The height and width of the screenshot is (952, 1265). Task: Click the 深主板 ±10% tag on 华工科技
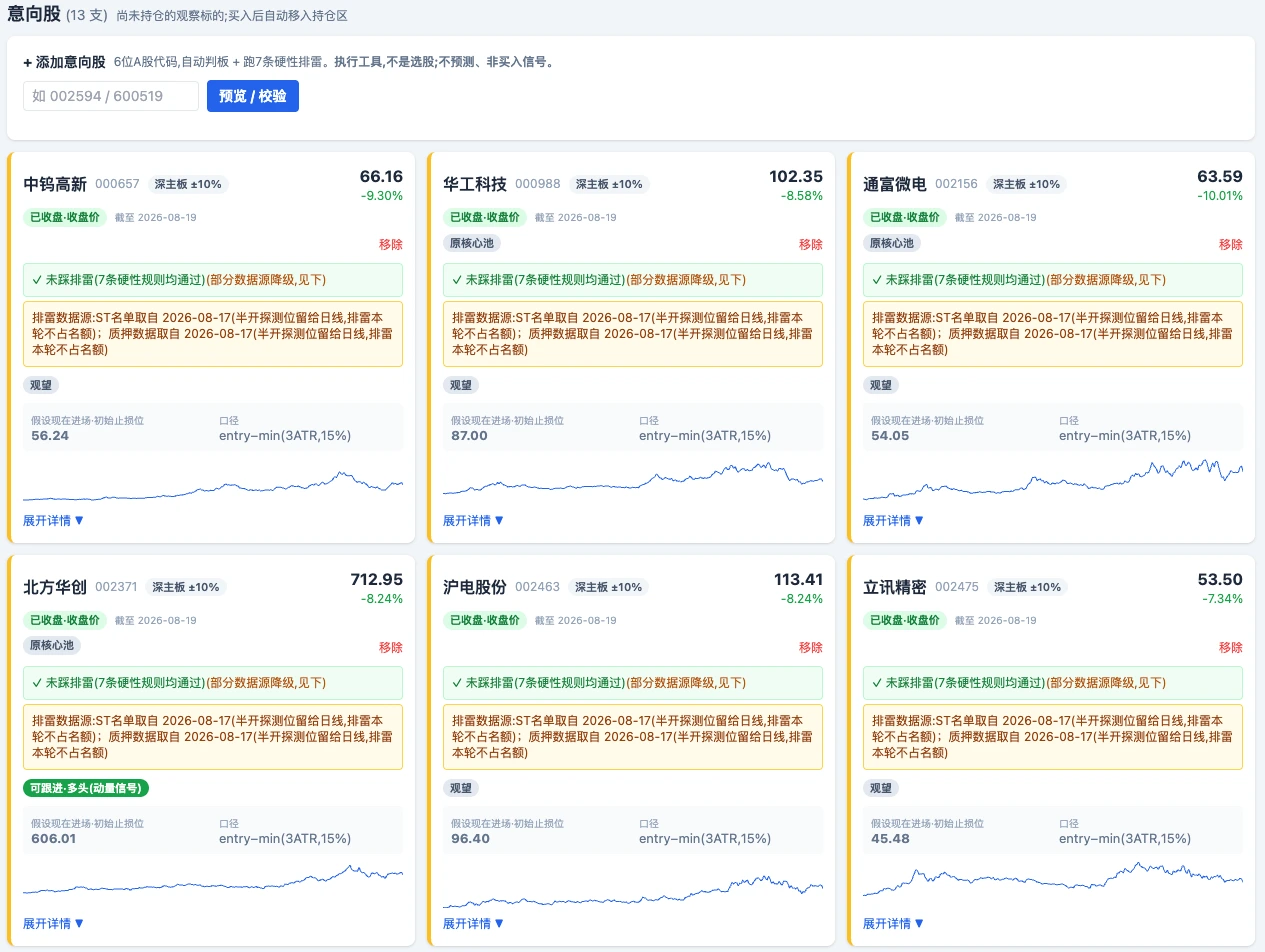click(609, 184)
